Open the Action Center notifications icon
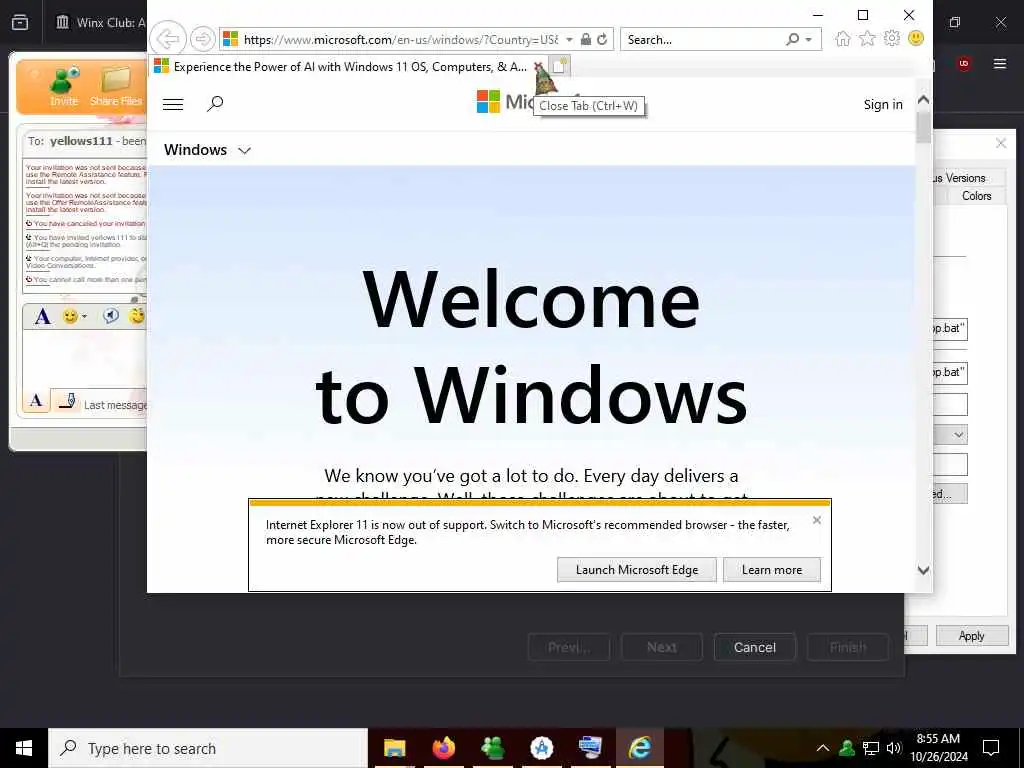The image size is (1024, 768). 991,748
